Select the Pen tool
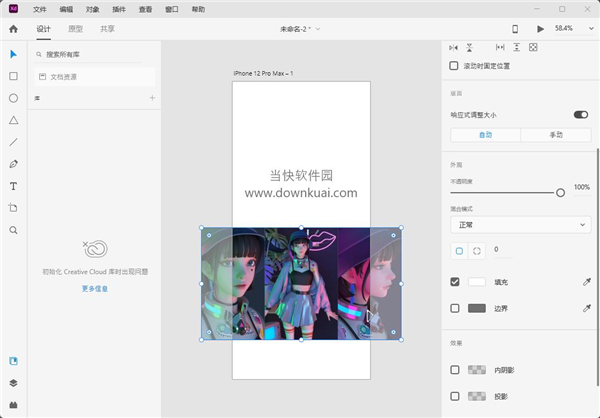This screenshot has height=418, width=600. pyautogui.click(x=13, y=164)
